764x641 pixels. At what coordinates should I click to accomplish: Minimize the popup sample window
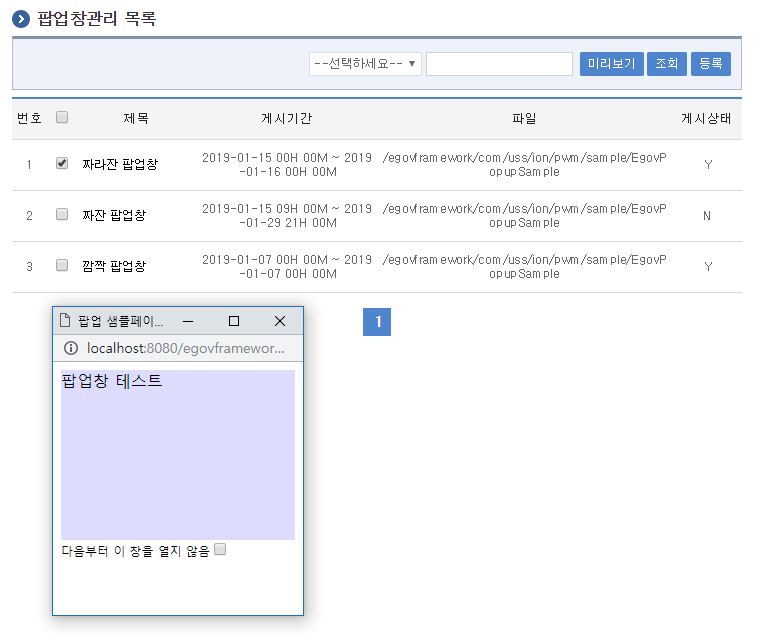189,321
